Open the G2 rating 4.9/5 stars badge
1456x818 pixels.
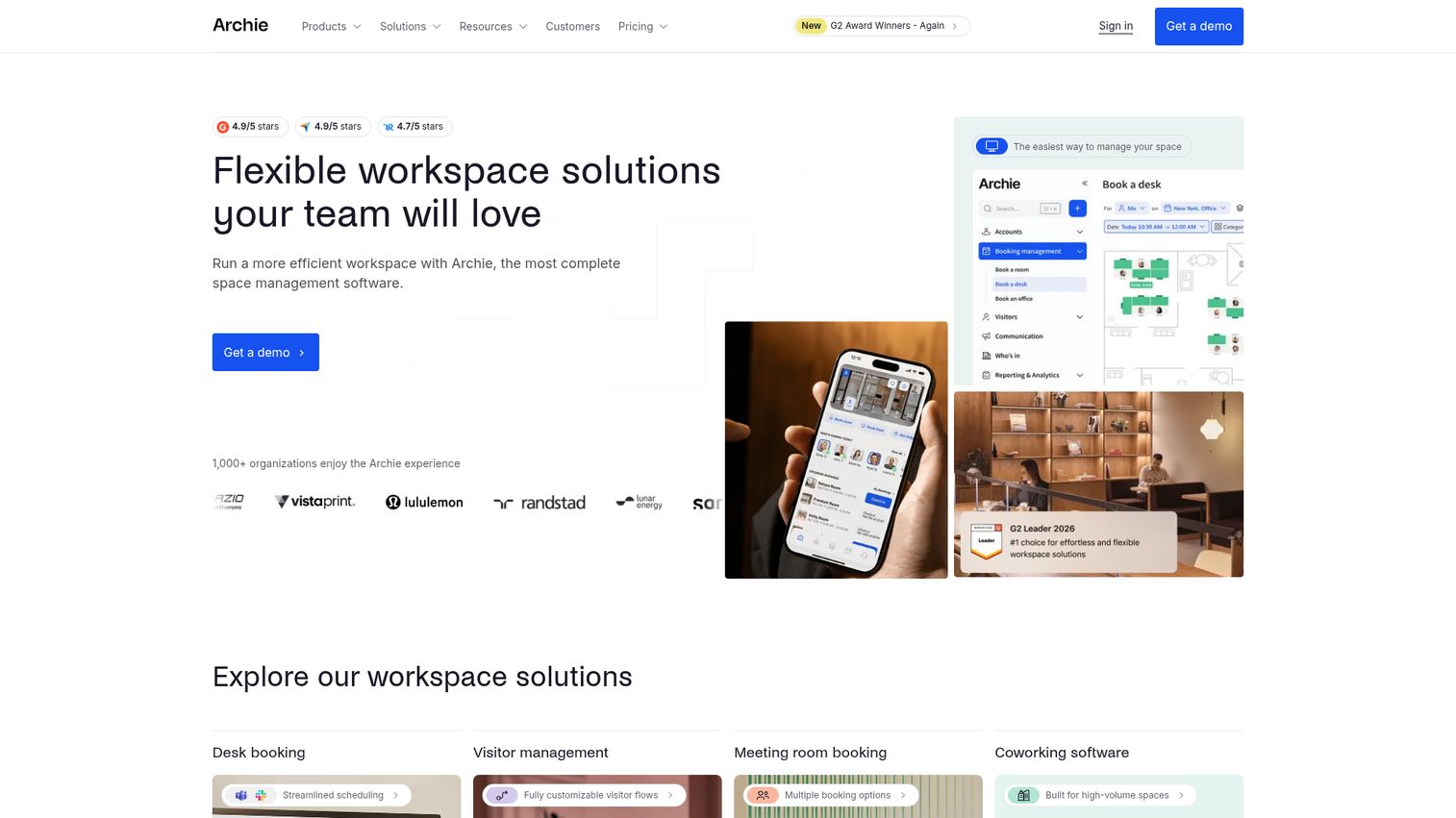[x=250, y=127]
